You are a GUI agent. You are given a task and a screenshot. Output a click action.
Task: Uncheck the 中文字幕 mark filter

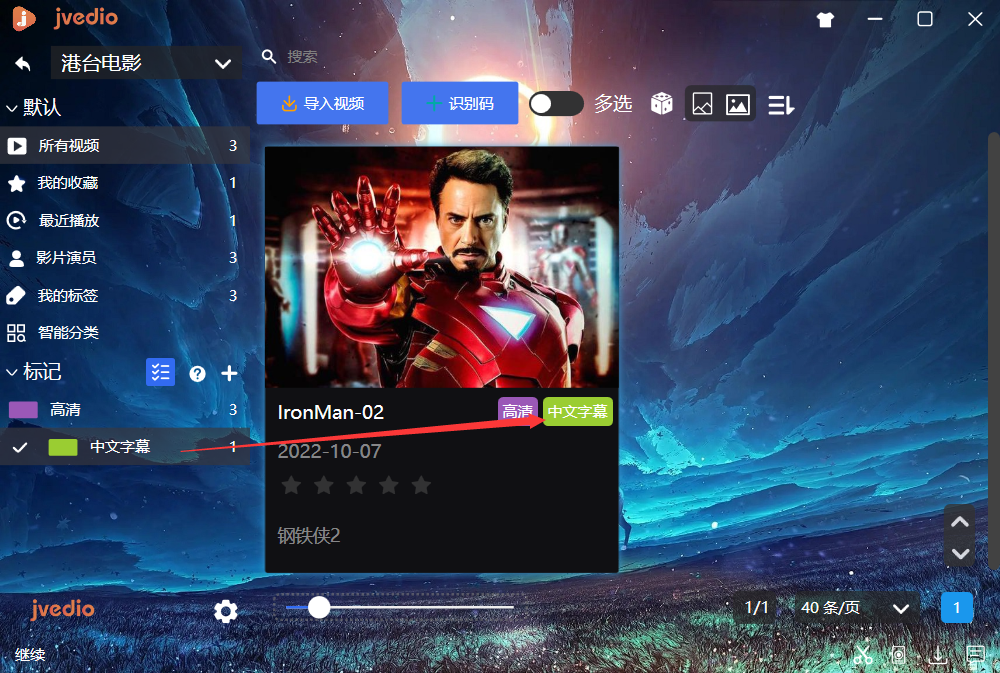pos(20,447)
